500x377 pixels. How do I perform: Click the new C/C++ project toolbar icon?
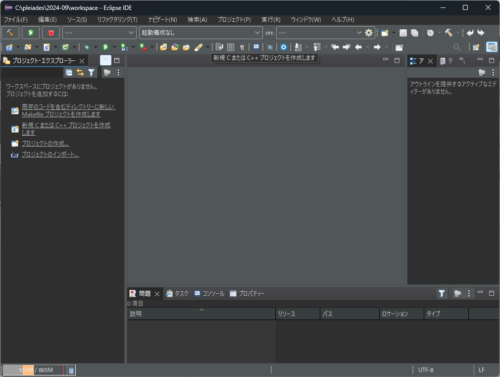tap(9, 47)
